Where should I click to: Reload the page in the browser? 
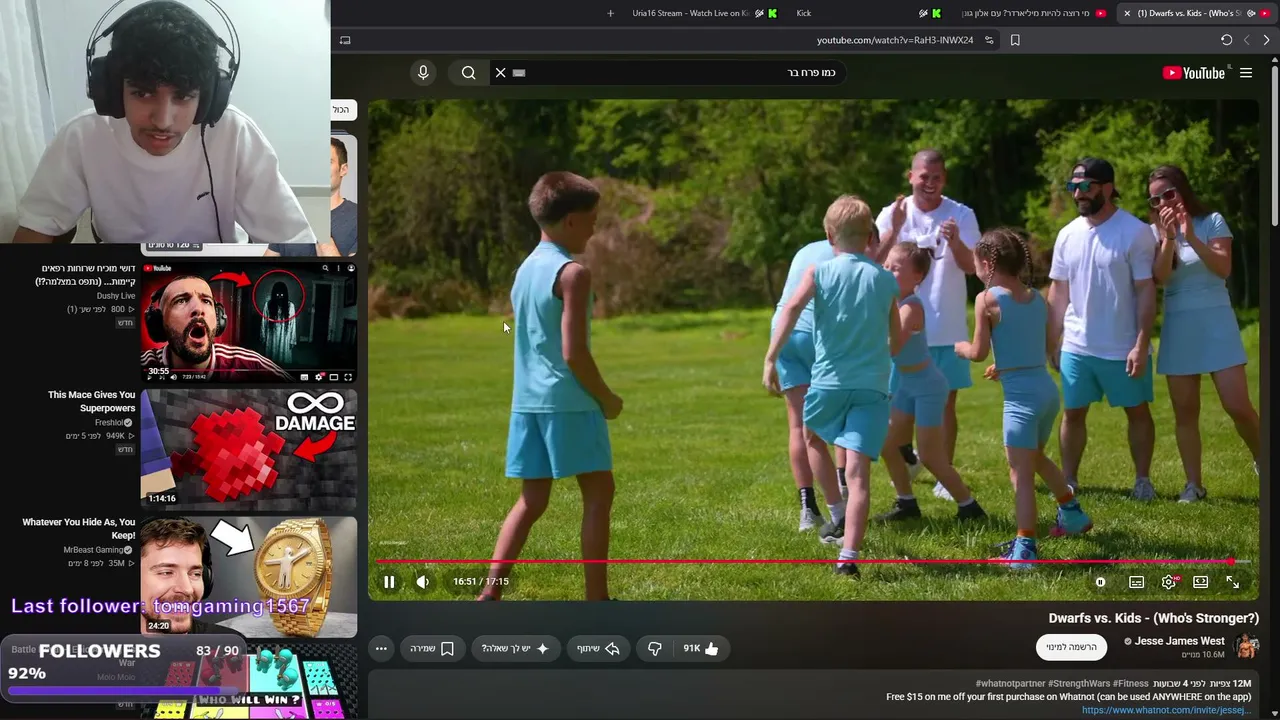click(x=1226, y=40)
